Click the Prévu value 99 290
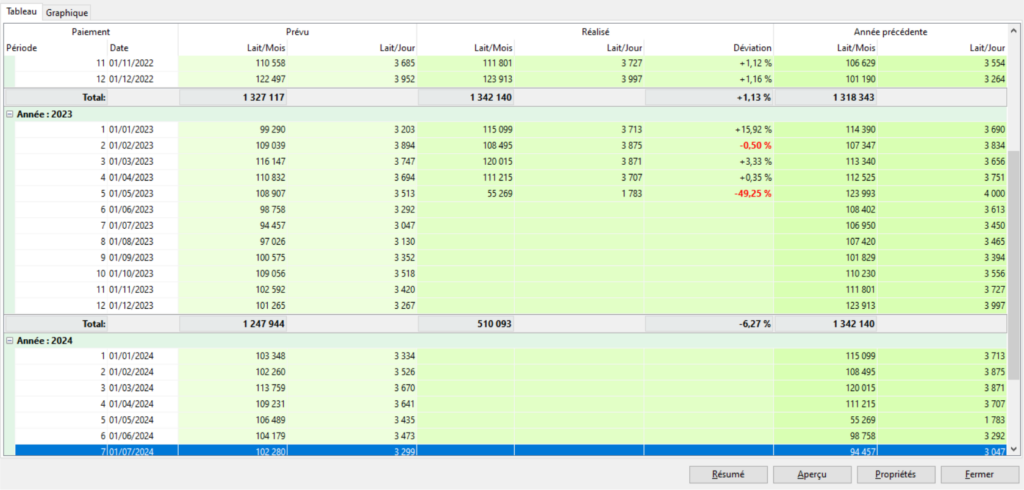This screenshot has width=1024, height=490. coord(272,129)
